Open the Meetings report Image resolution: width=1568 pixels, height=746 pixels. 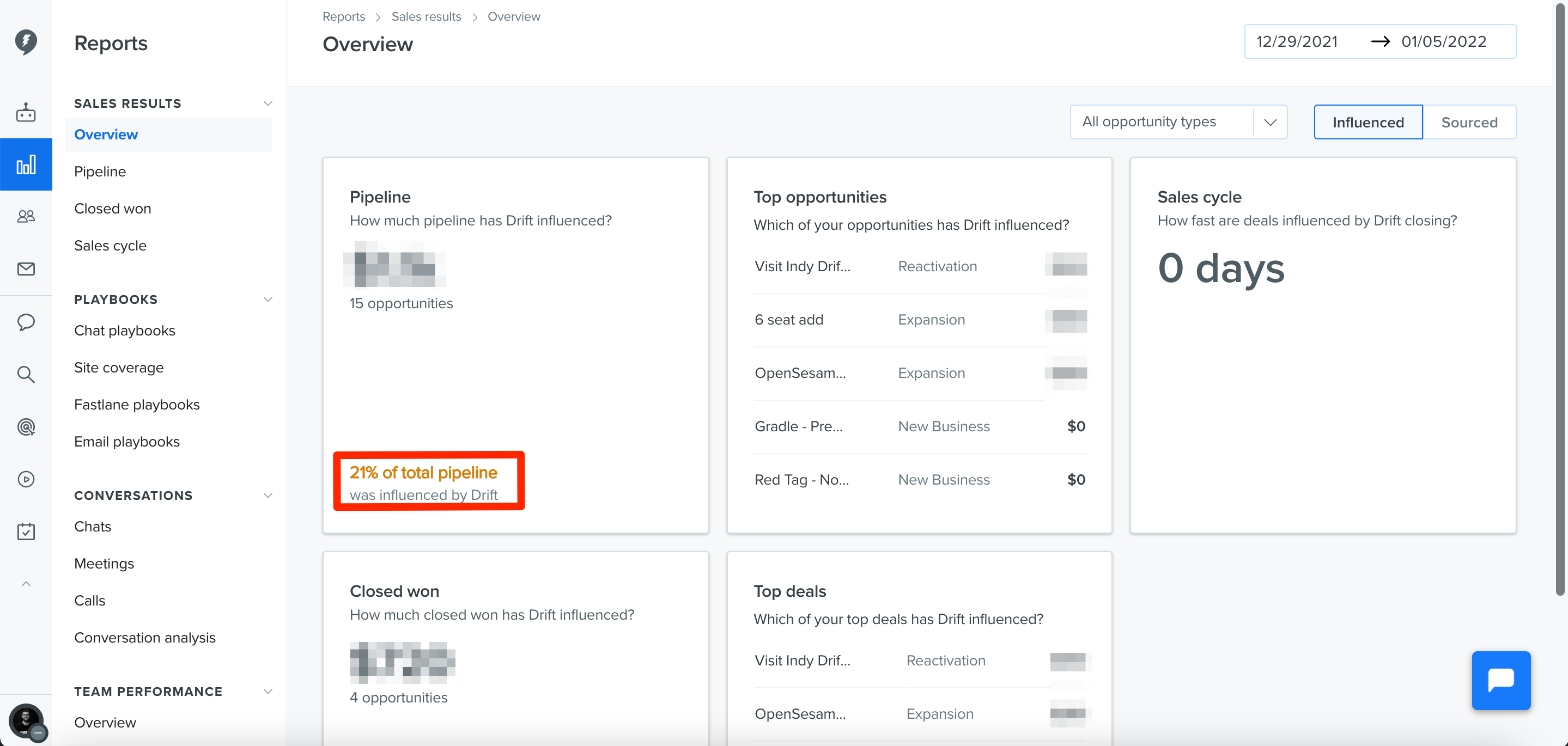(x=104, y=564)
